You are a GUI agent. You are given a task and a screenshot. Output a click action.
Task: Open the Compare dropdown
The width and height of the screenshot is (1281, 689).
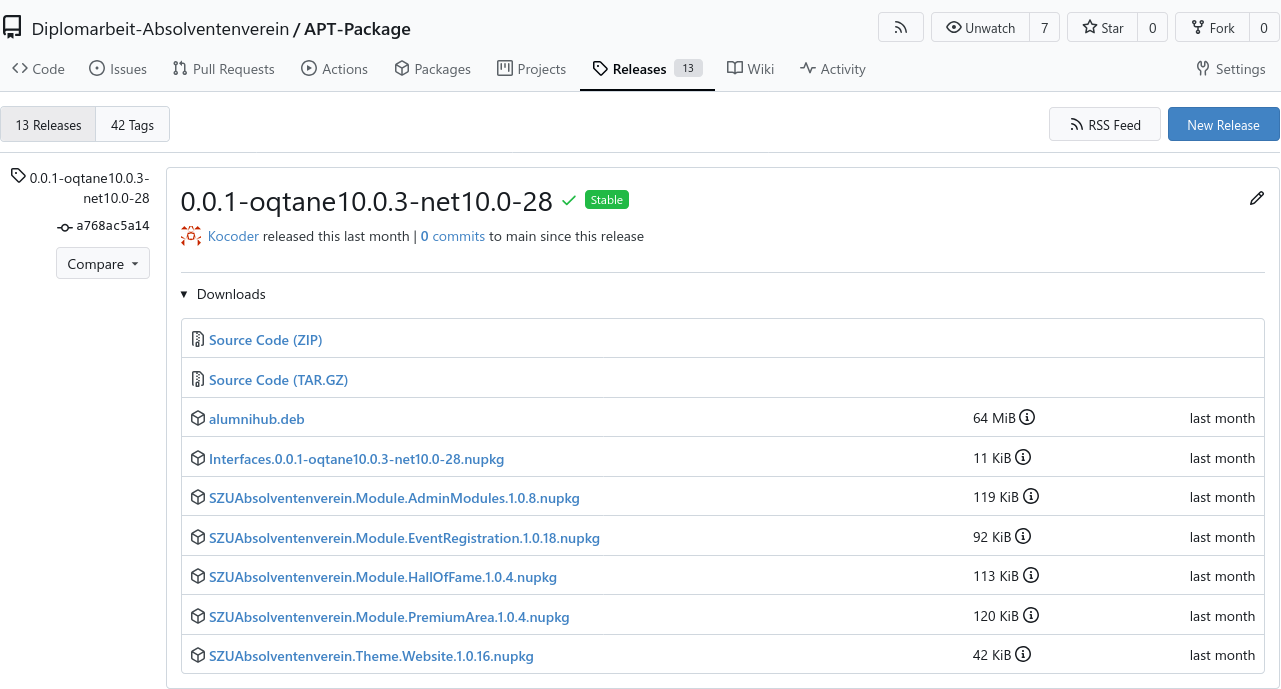[x=102, y=263]
